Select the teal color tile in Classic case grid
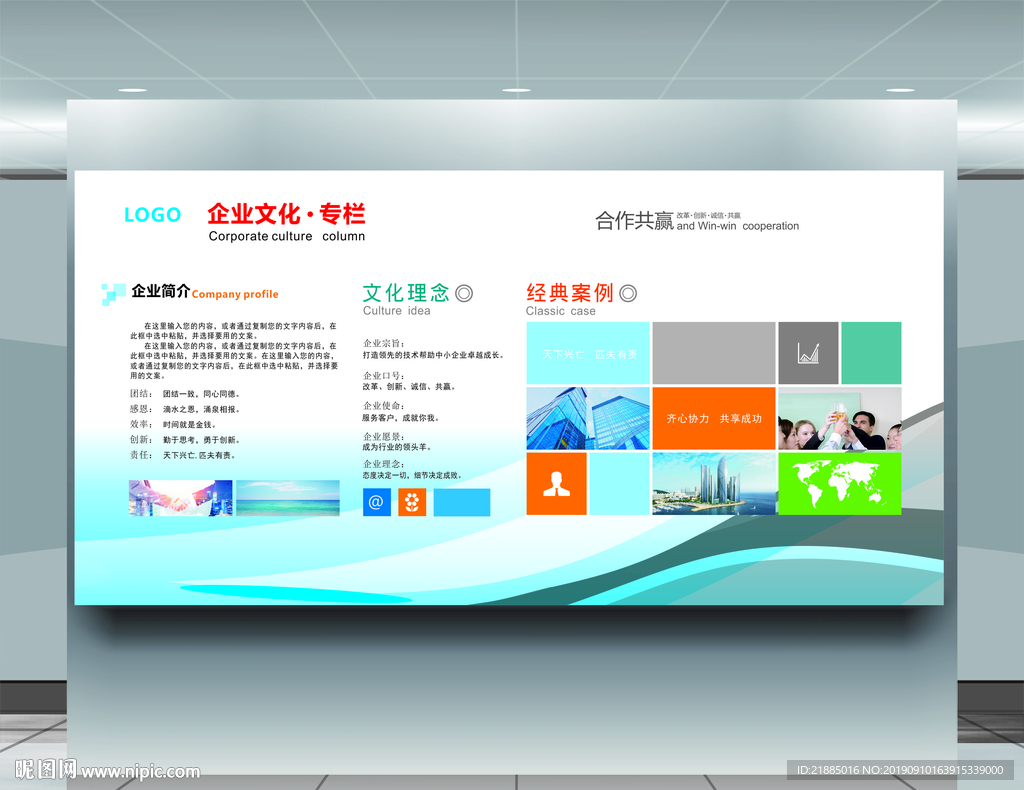 (x=873, y=352)
